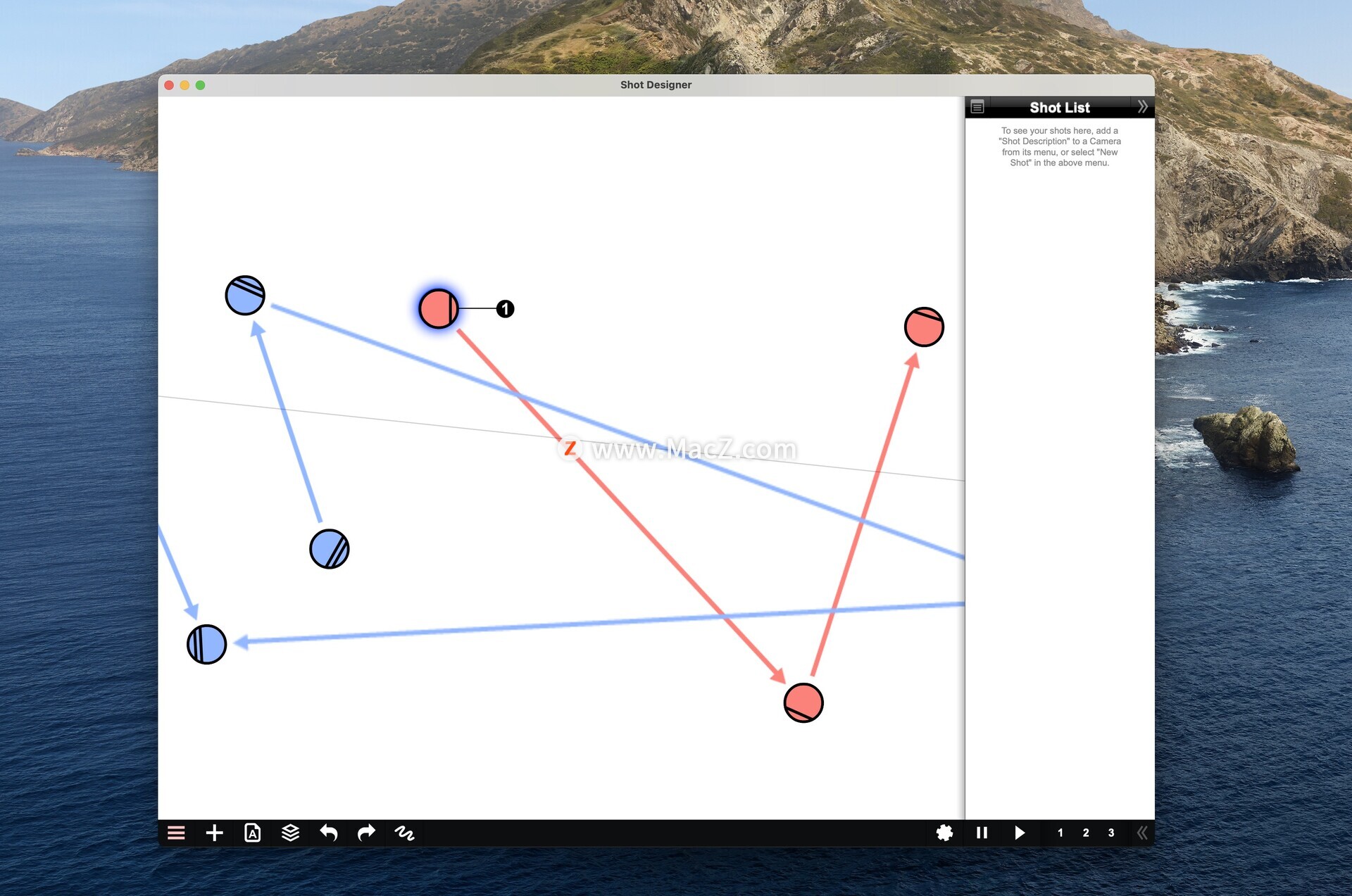Select the bottom red character circle
The width and height of the screenshot is (1352, 896).
point(803,702)
